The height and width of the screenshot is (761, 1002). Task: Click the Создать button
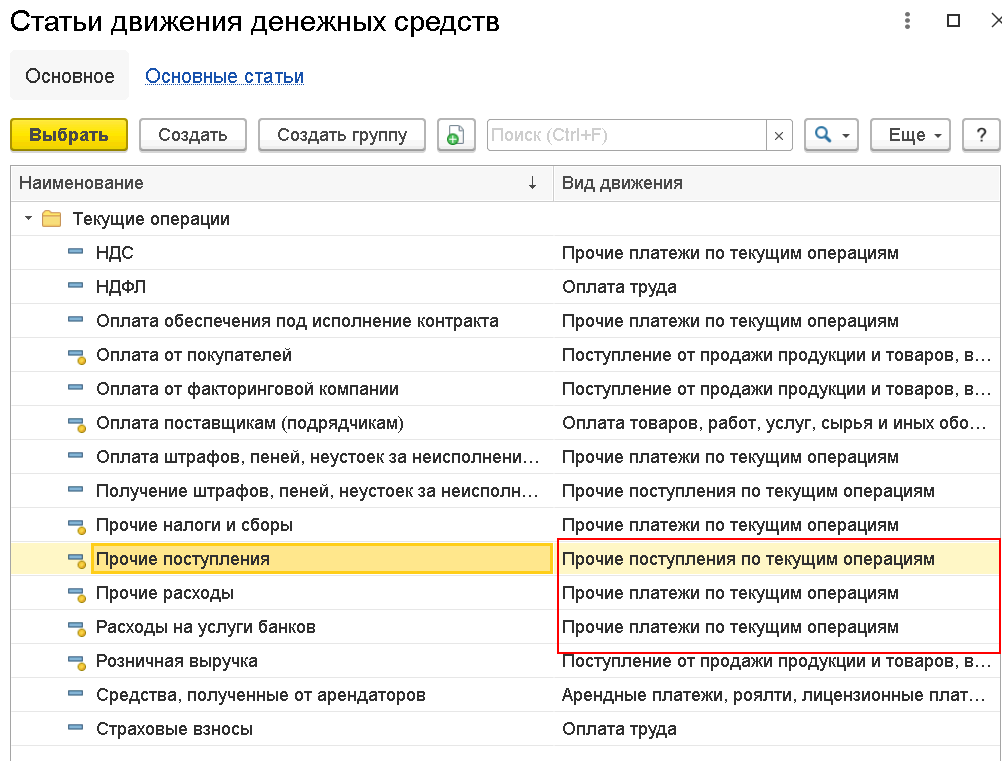point(193,135)
